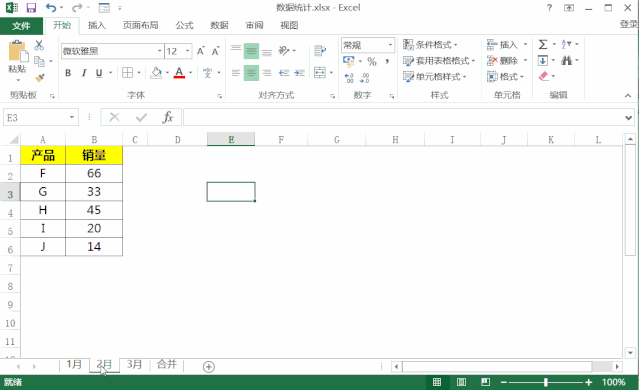
Task: Cut selection with scissors icon
Action: tap(39, 45)
